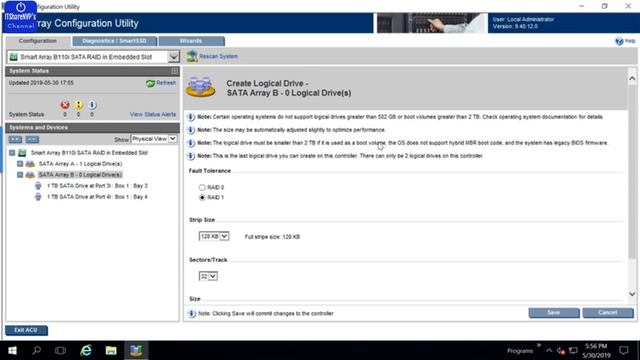
Task: Click the collapse all tree icon
Action: 32,140
